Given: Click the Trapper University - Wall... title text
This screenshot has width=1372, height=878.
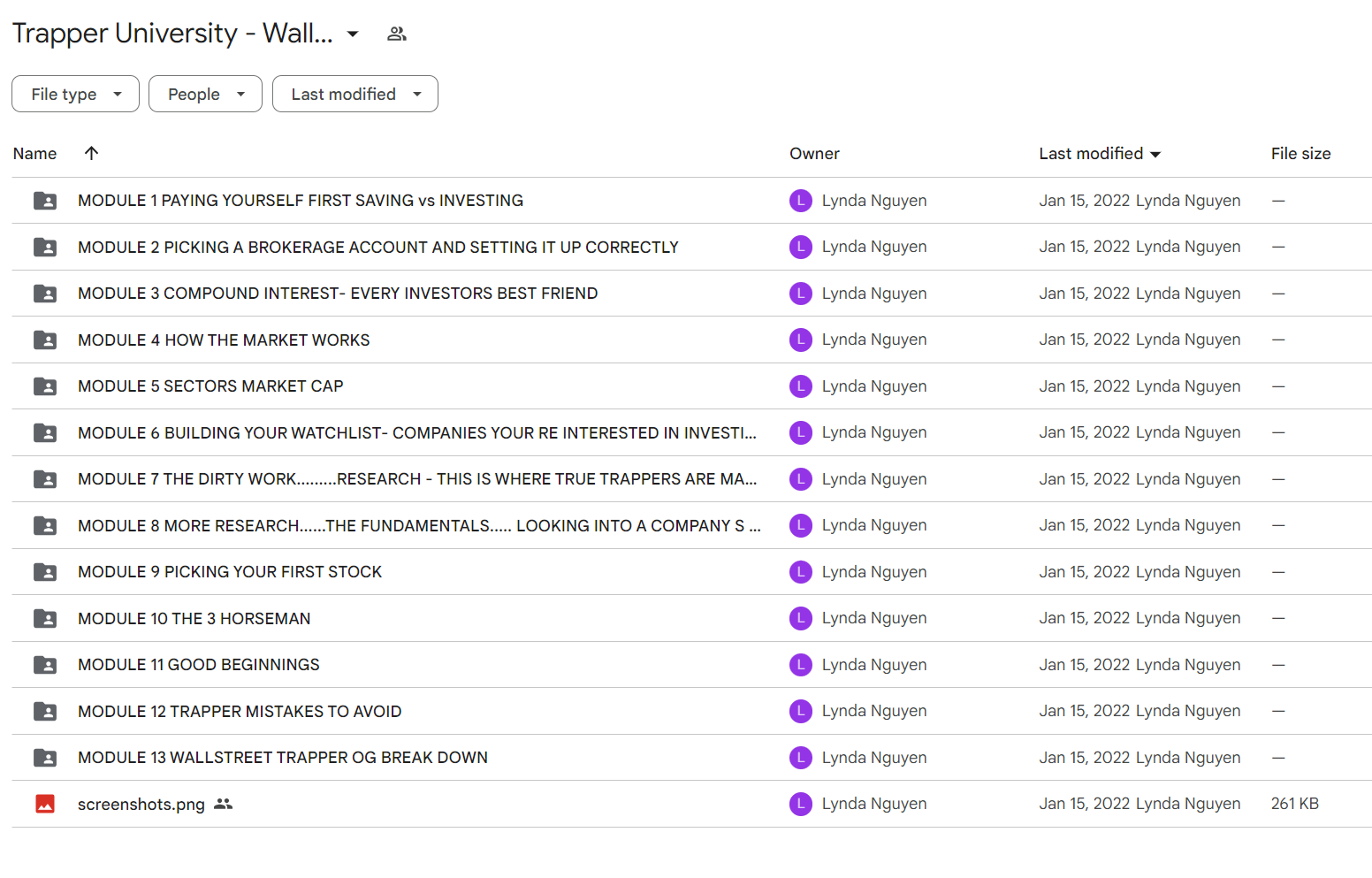Looking at the screenshot, I should coord(172,34).
